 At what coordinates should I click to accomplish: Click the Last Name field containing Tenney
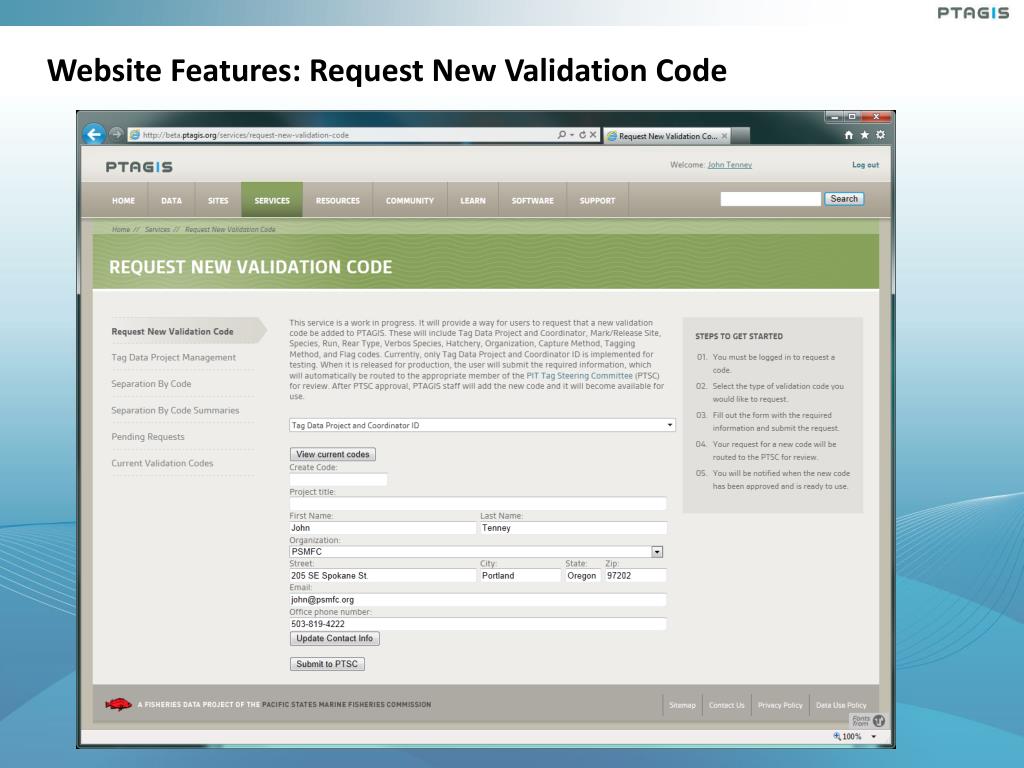[573, 528]
